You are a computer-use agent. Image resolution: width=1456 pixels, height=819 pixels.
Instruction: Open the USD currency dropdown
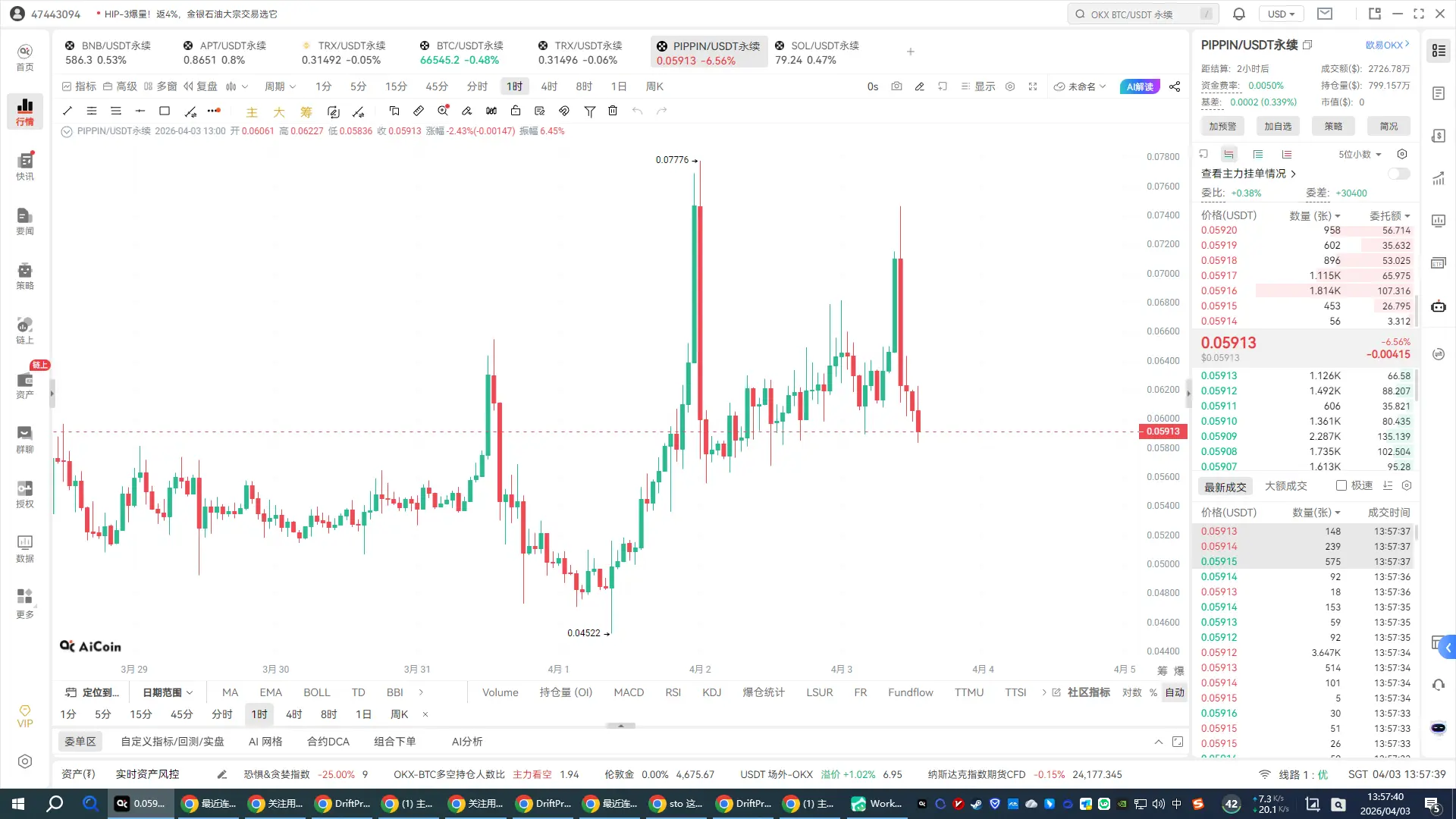[1281, 14]
